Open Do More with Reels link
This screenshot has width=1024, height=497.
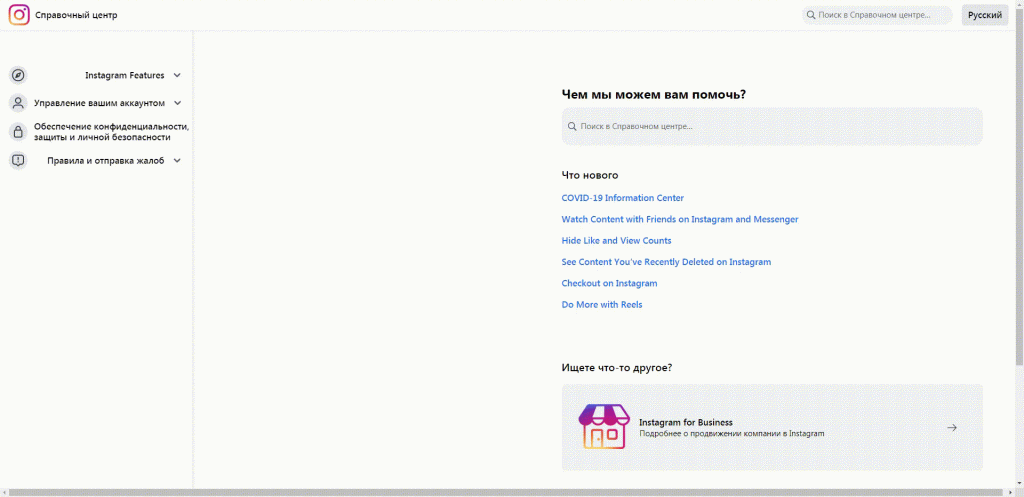[x=601, y=305]
